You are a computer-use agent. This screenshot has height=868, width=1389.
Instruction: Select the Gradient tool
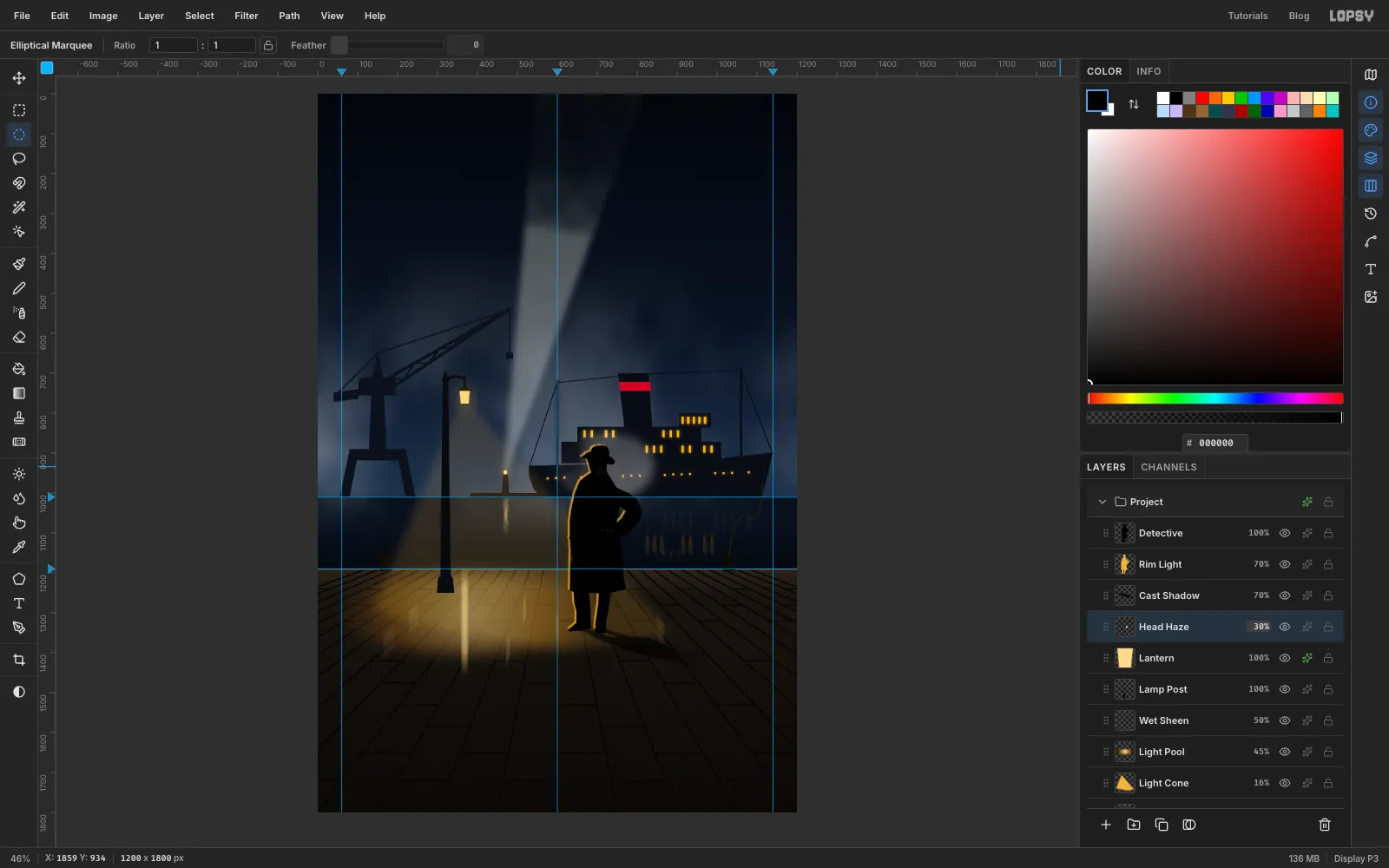point(19,393)
